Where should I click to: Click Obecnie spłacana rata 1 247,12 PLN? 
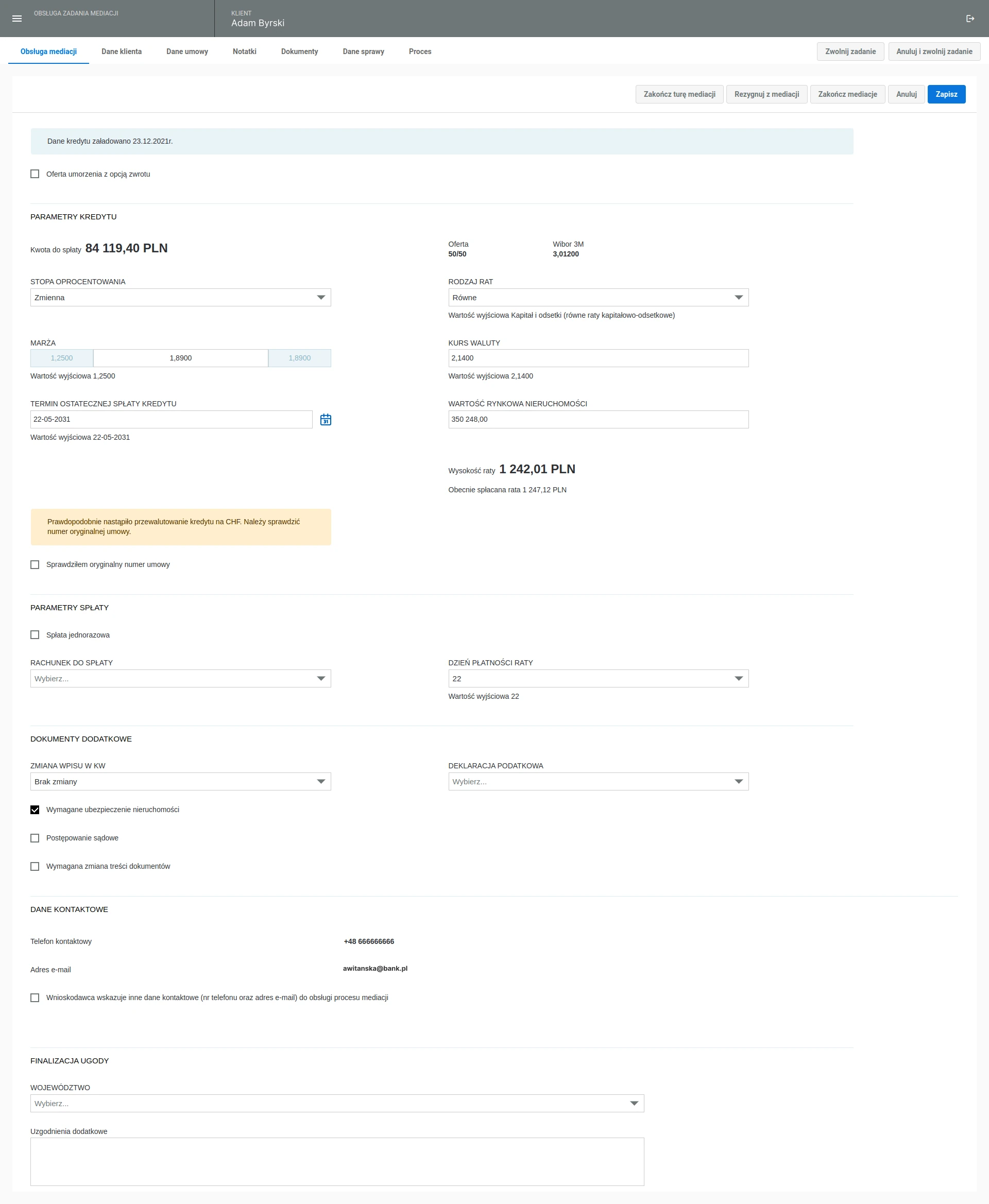coord(507,490)
